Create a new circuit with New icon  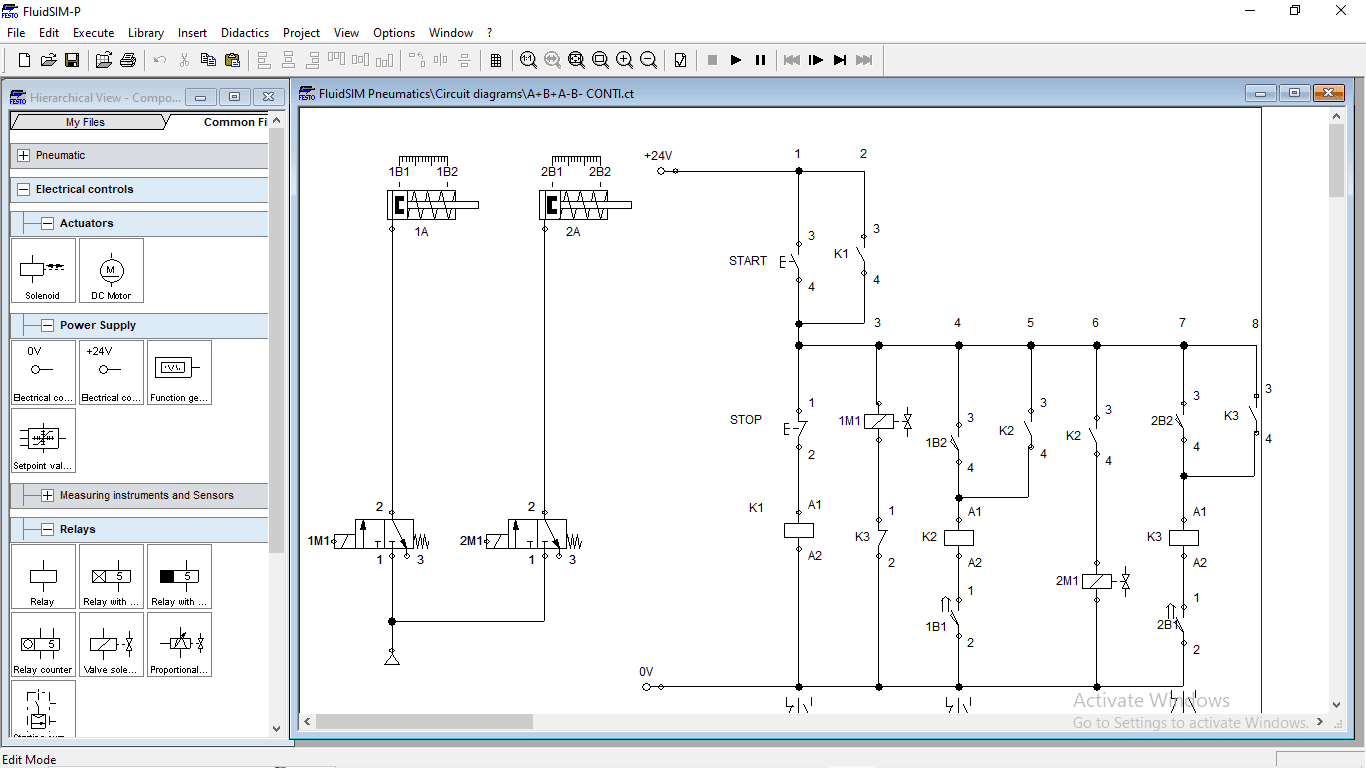coord(24,60)
